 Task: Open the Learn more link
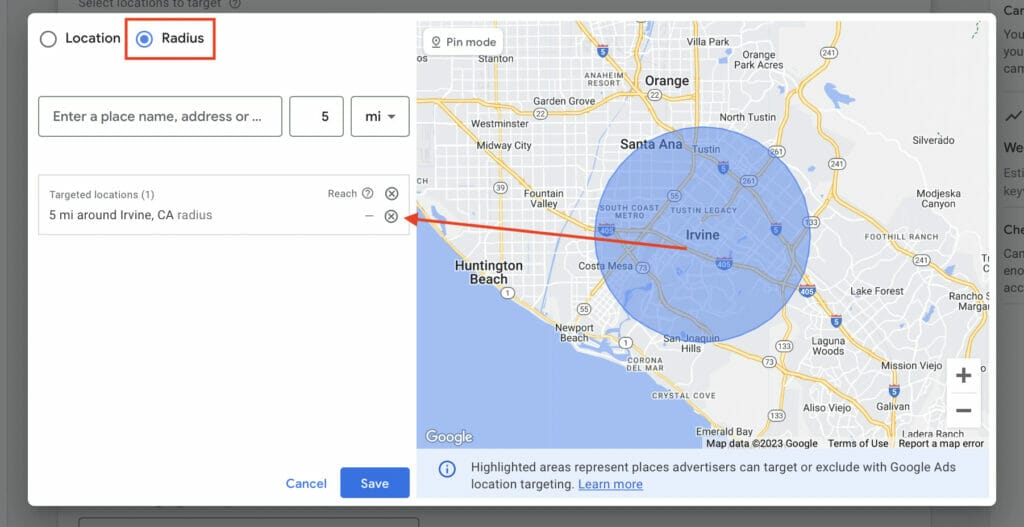pos(610,484)
